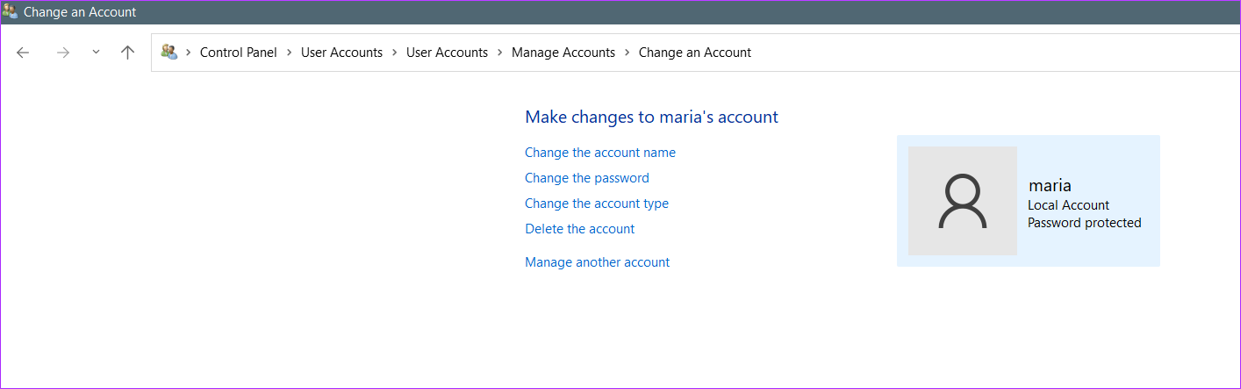Choose Delete the account
Viewport: 1241px width, 389px height.
[580, 229]
